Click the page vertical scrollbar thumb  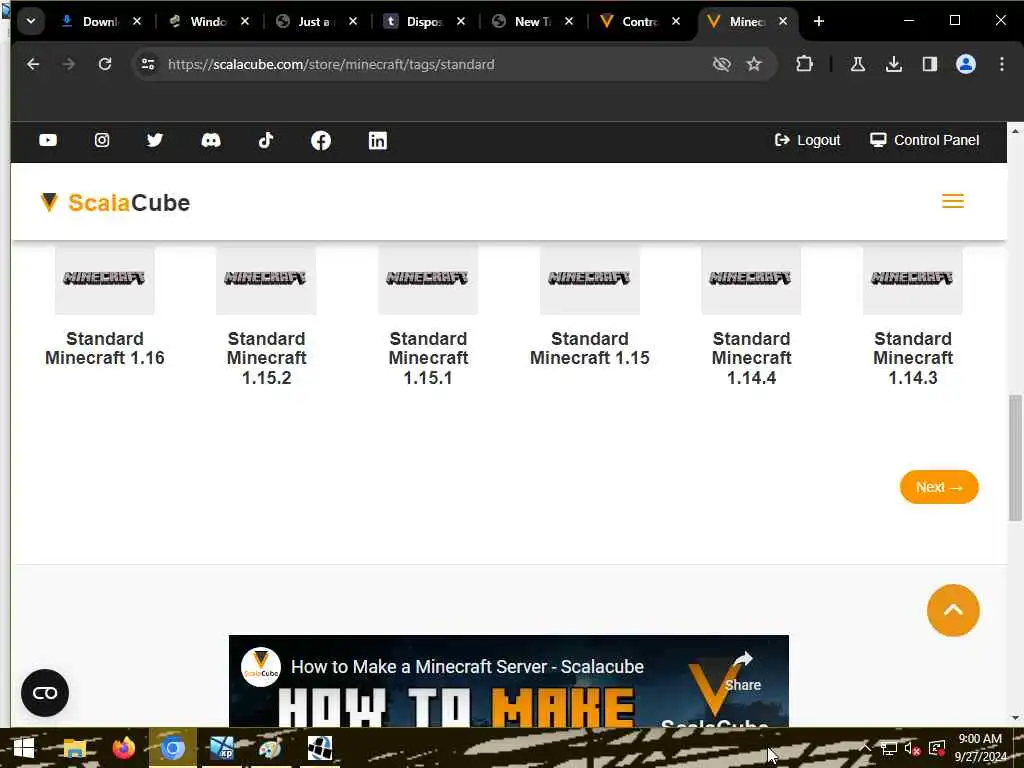click(1015, 457)
